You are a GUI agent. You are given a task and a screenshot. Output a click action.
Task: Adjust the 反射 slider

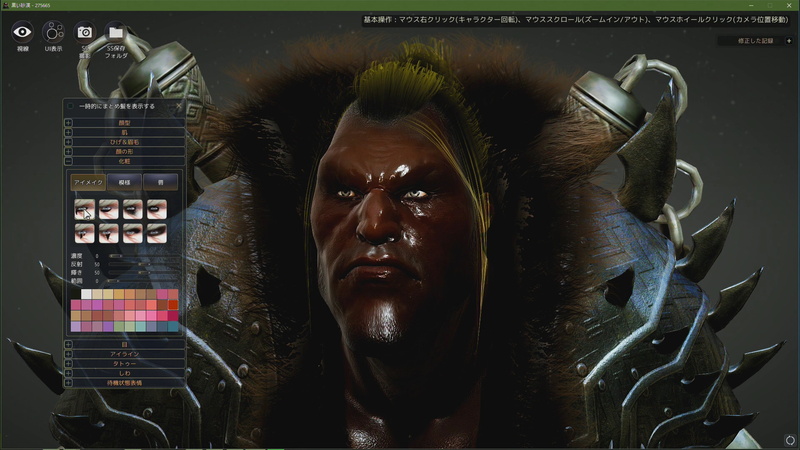143,264
